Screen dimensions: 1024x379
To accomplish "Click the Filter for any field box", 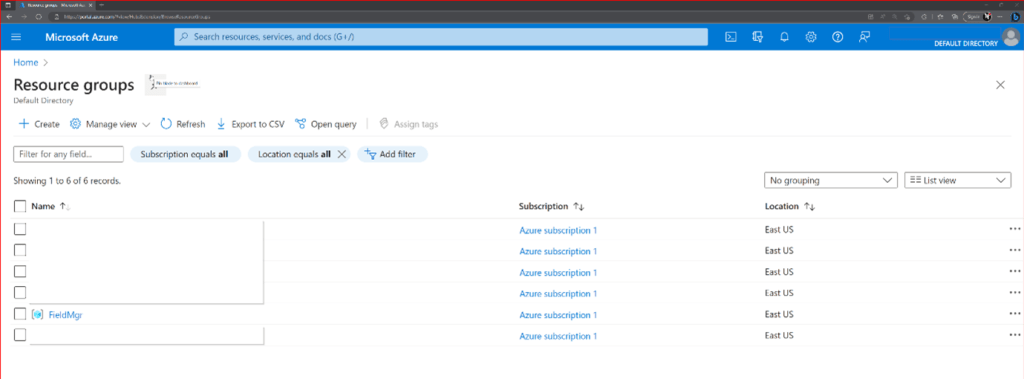I will [x=69, y=154].
